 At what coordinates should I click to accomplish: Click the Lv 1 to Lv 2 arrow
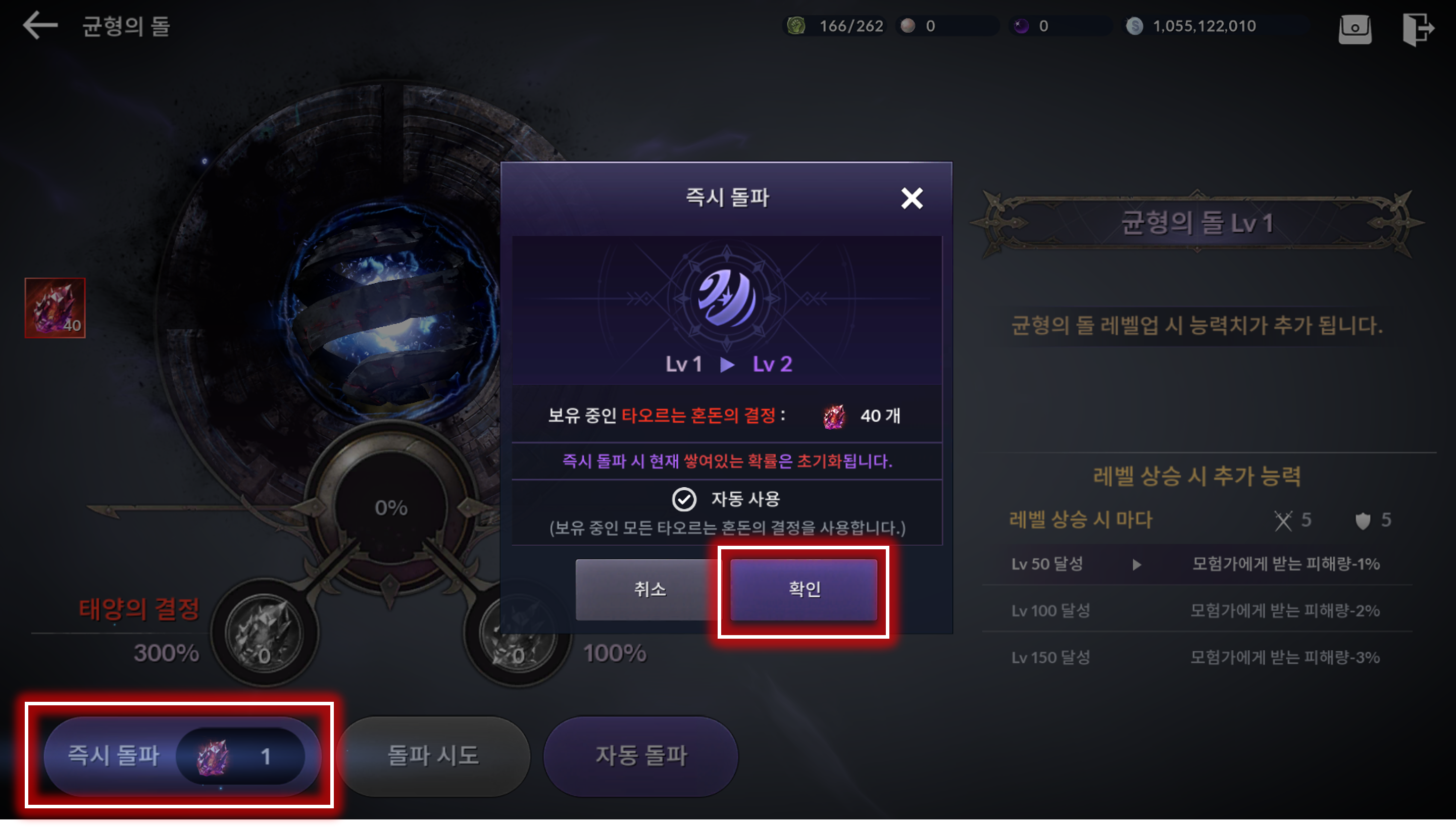click(727, 365)
